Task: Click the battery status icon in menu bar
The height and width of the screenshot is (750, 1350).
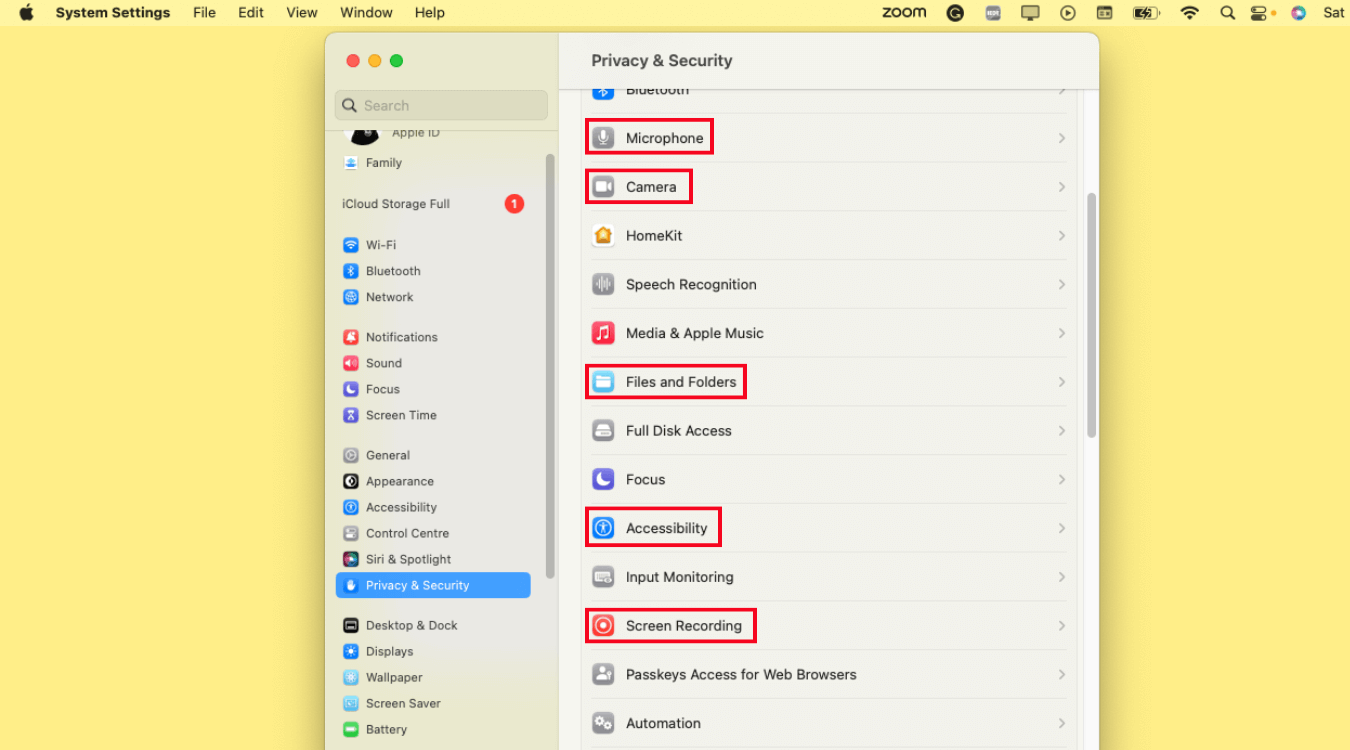Action: click(x=1146, y=13)
